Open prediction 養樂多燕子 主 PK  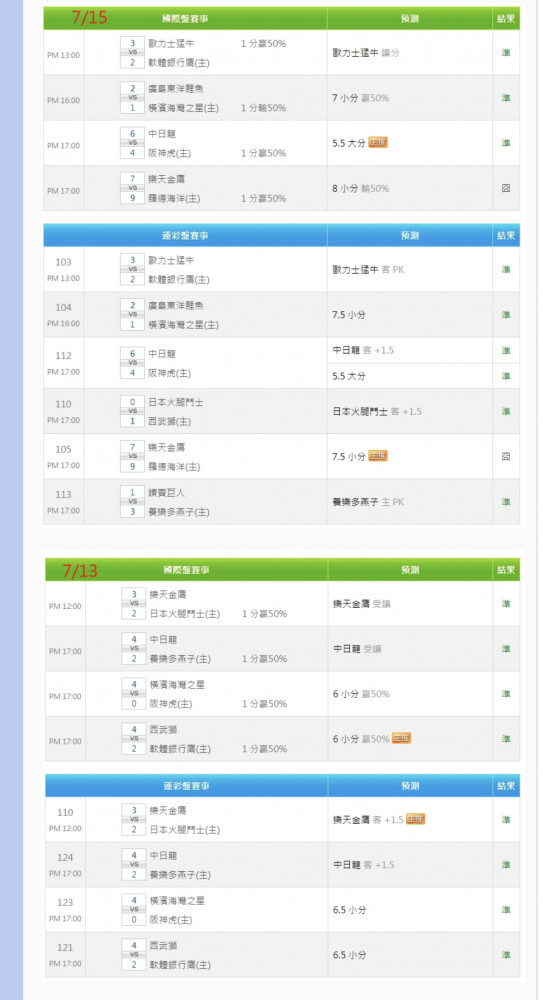click(x=368, y=502)
